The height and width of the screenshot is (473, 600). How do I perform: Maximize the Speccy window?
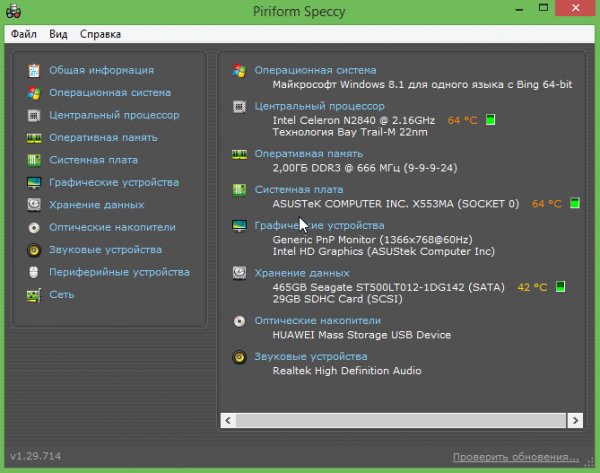pos(543,8)
